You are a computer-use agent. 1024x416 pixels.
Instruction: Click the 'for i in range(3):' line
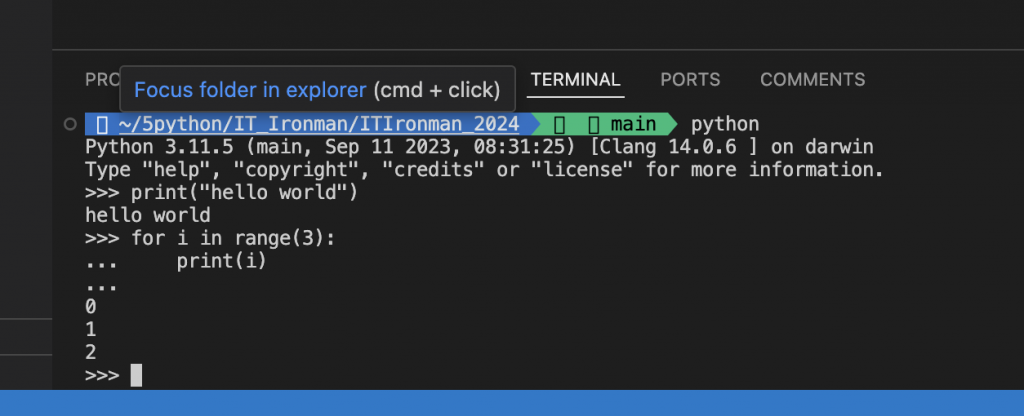[x=210, y=238]
